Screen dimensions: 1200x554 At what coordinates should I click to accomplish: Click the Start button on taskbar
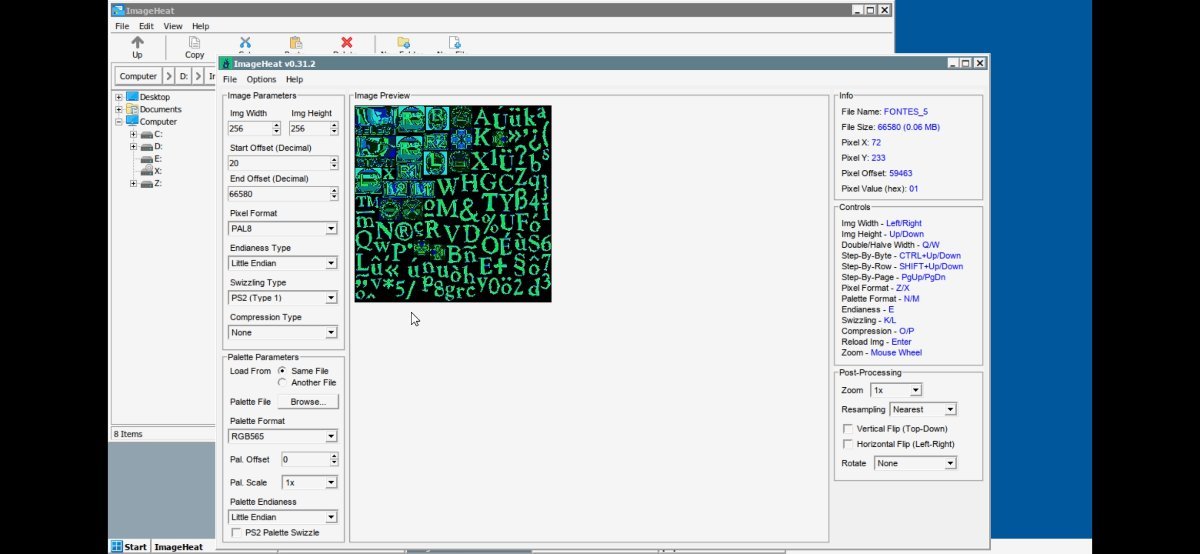130,547
